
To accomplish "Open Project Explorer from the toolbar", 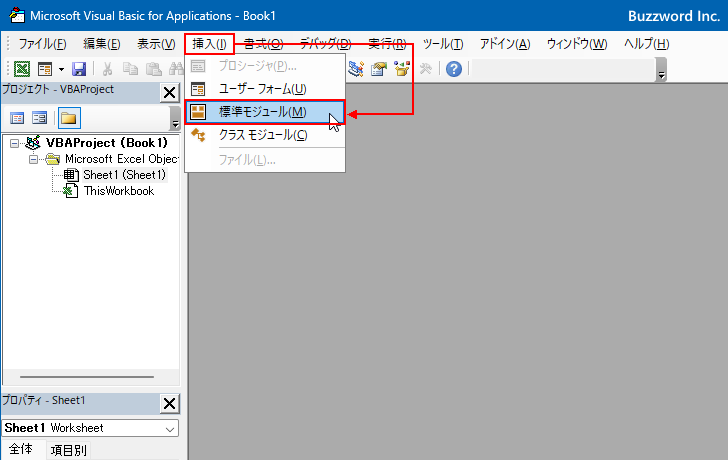I will [356, 69].
